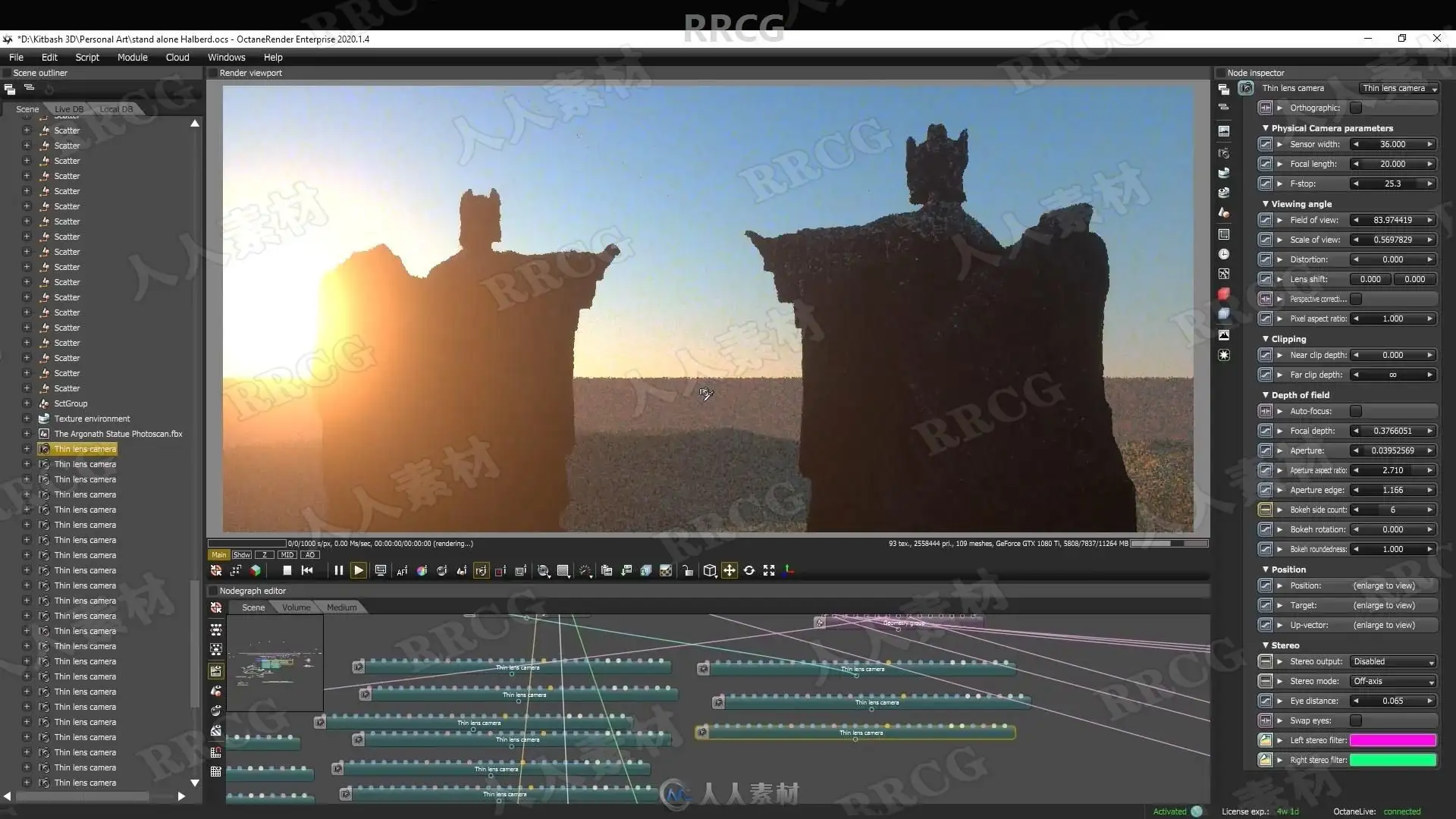The image size is (1456, 819).
Task: Click the stop render button
Action: (x=287, y=570)
